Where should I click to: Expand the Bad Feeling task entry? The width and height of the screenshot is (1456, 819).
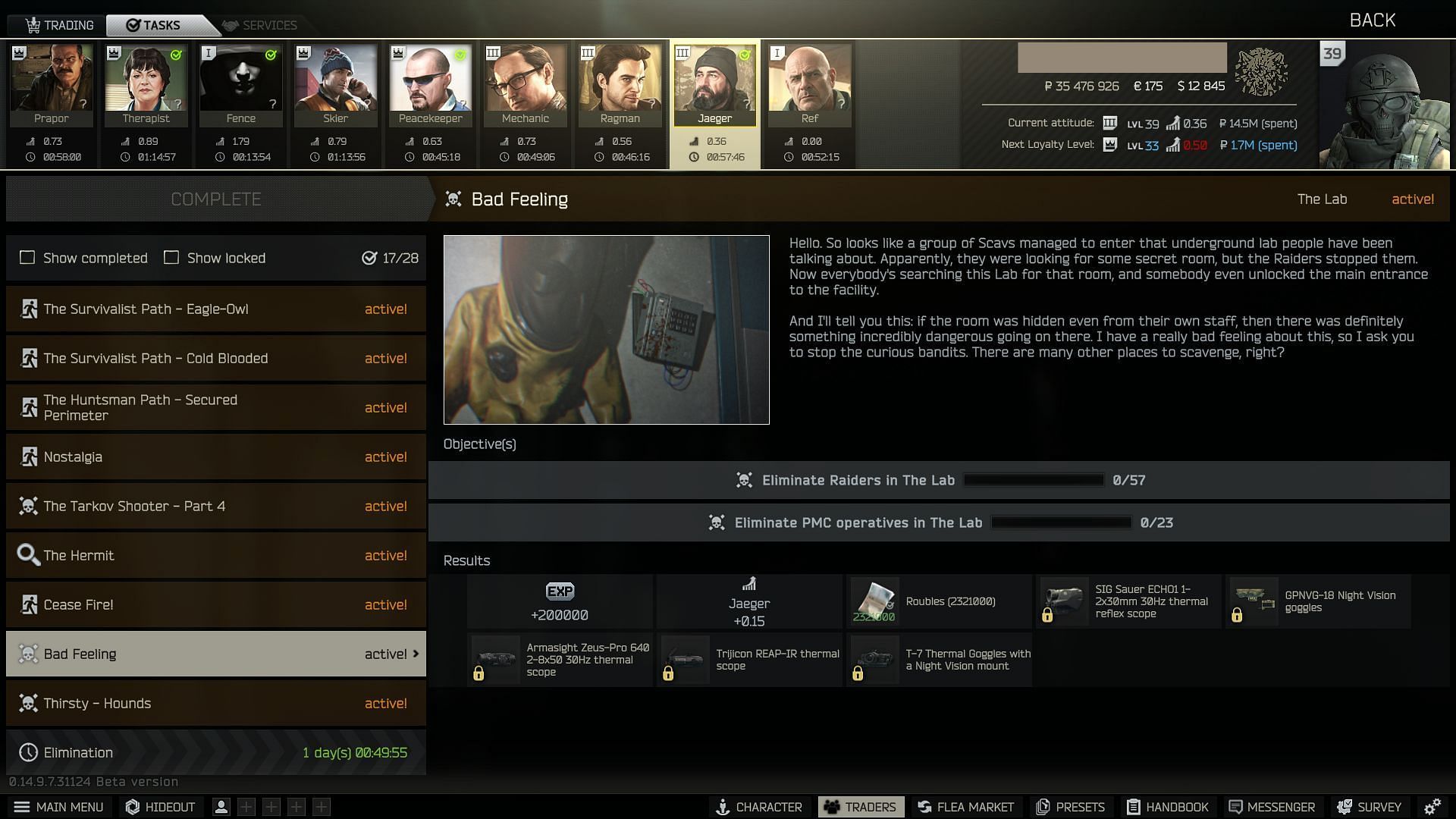pos(416,653)
